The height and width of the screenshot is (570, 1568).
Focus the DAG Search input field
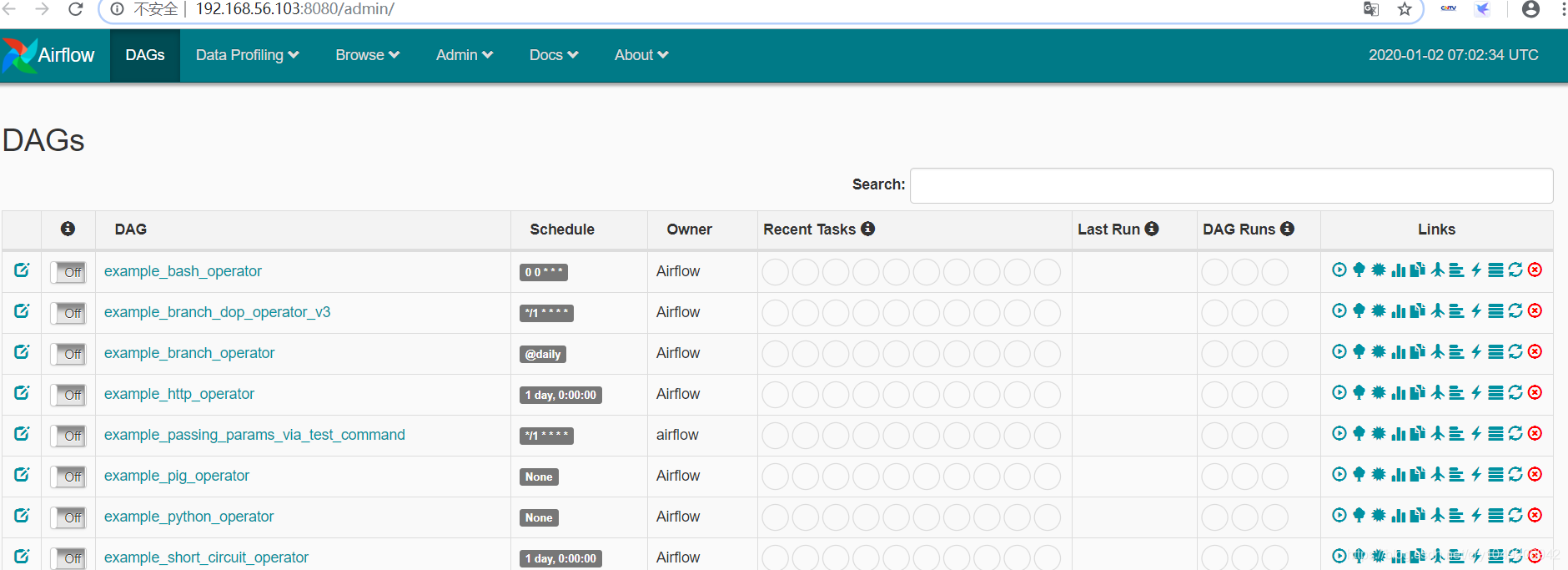(x=1231, y=185)
